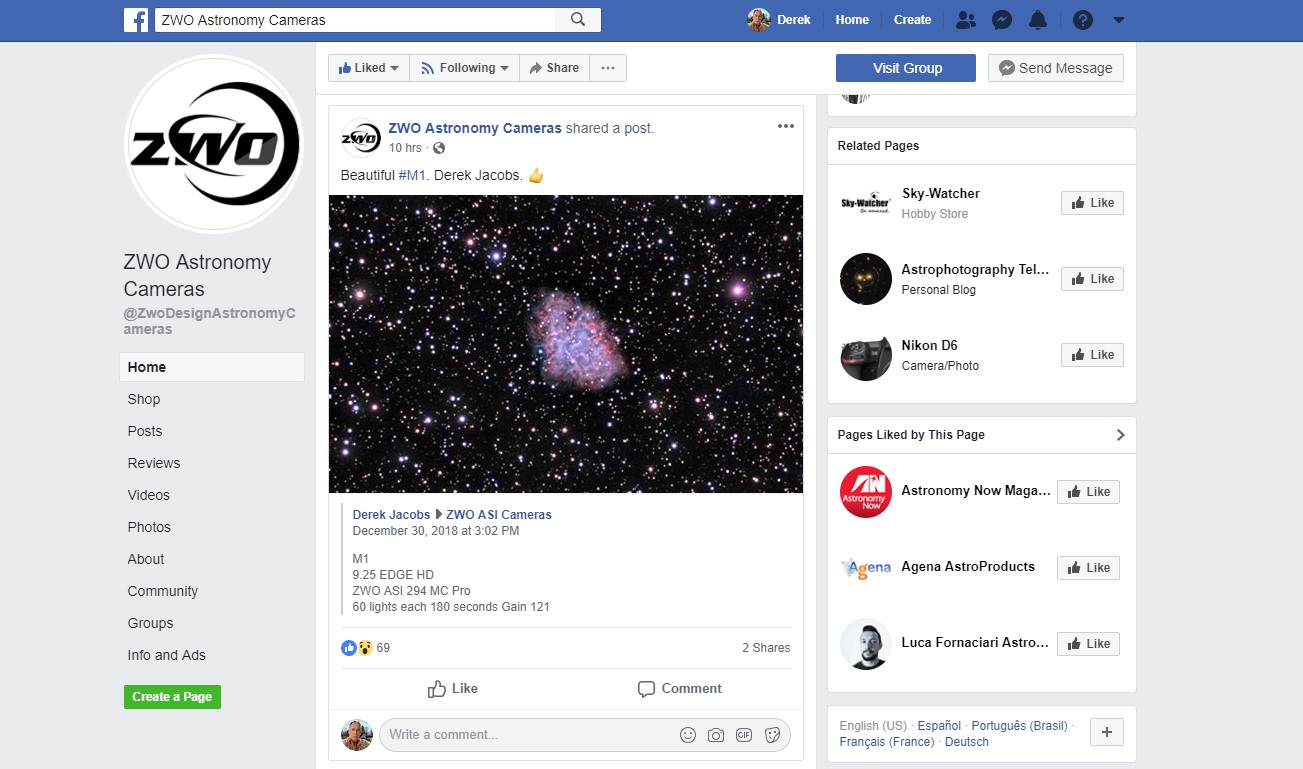Viewport: 1303px width, 769px height.
Task: Open Derek's profile from top bar
Action: coord(779,20)
